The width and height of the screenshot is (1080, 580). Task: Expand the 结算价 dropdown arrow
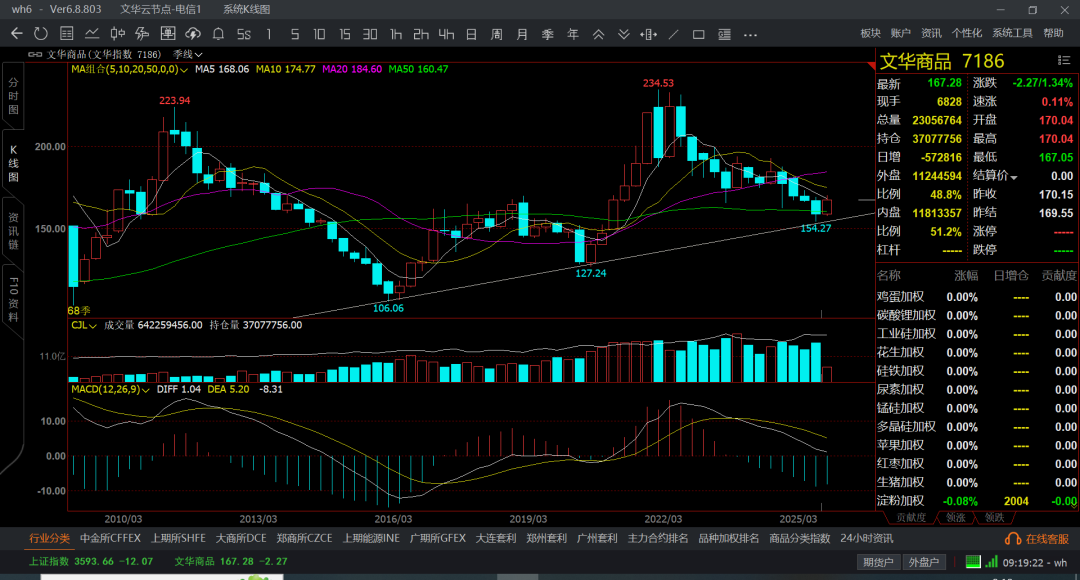[1014, 177]
